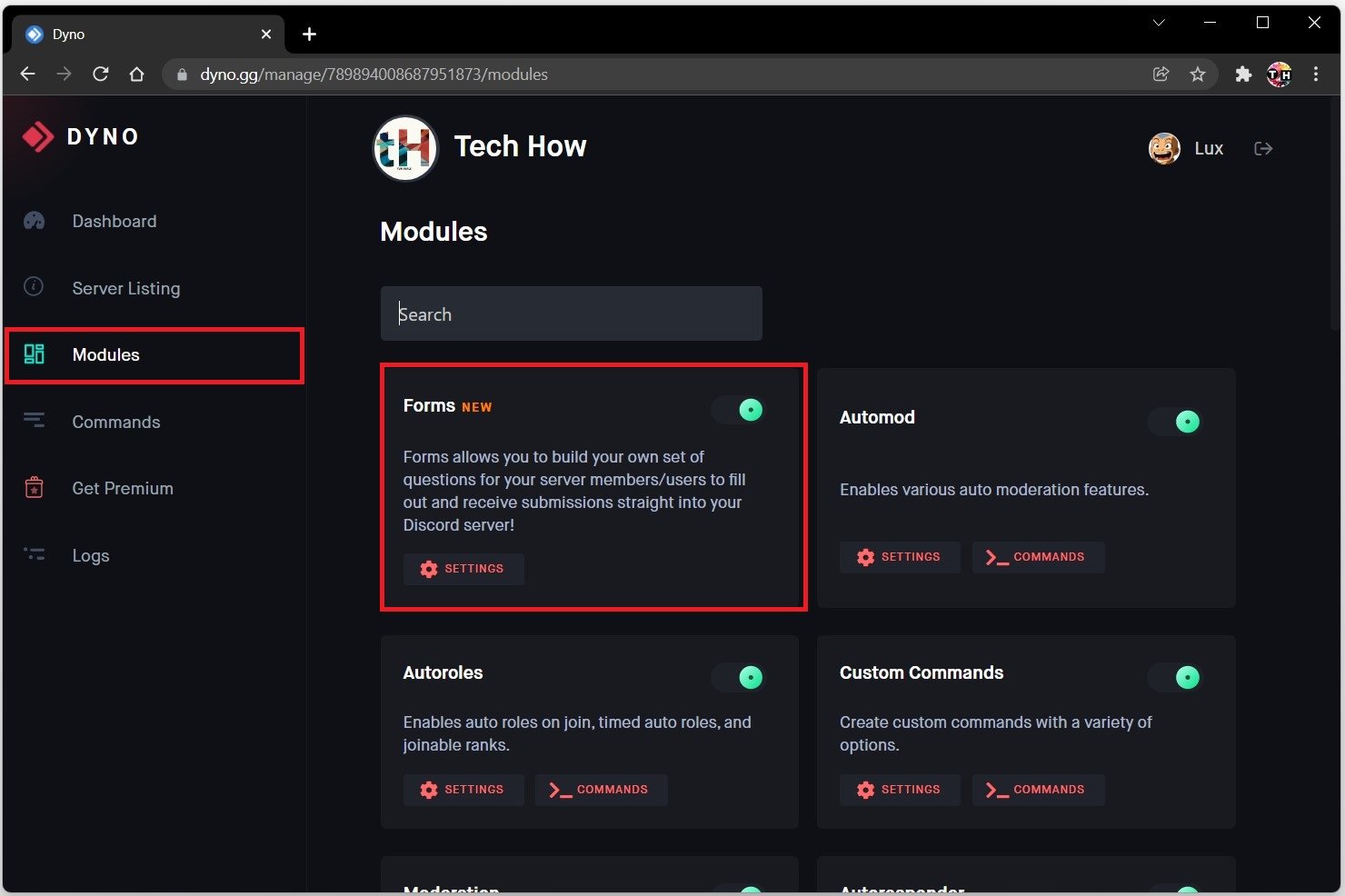Screen dimensions: 1345x896
Task: View Commands for the Automod module
Action: [1038, 557]
